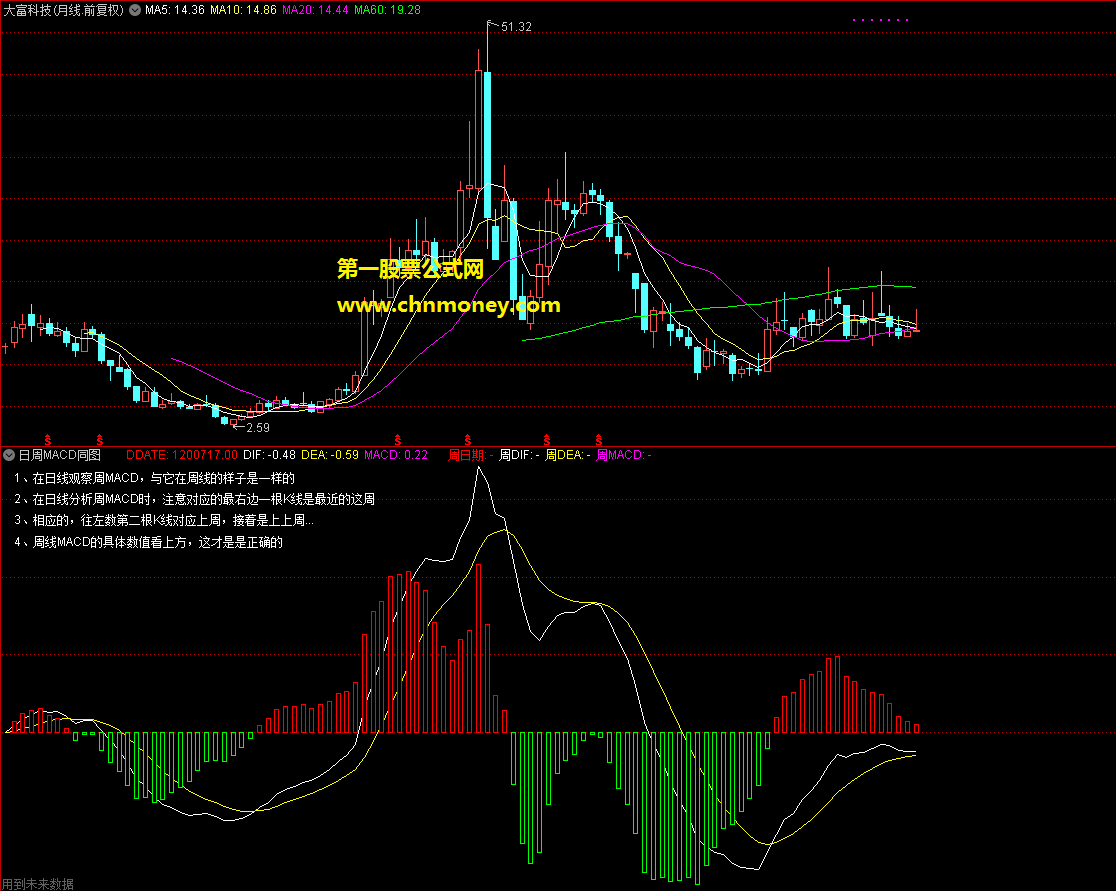This screenshot has height=891, width=1116.
Task: Click the 日周MACD同图 indicator name
Action: pos(60,455)
